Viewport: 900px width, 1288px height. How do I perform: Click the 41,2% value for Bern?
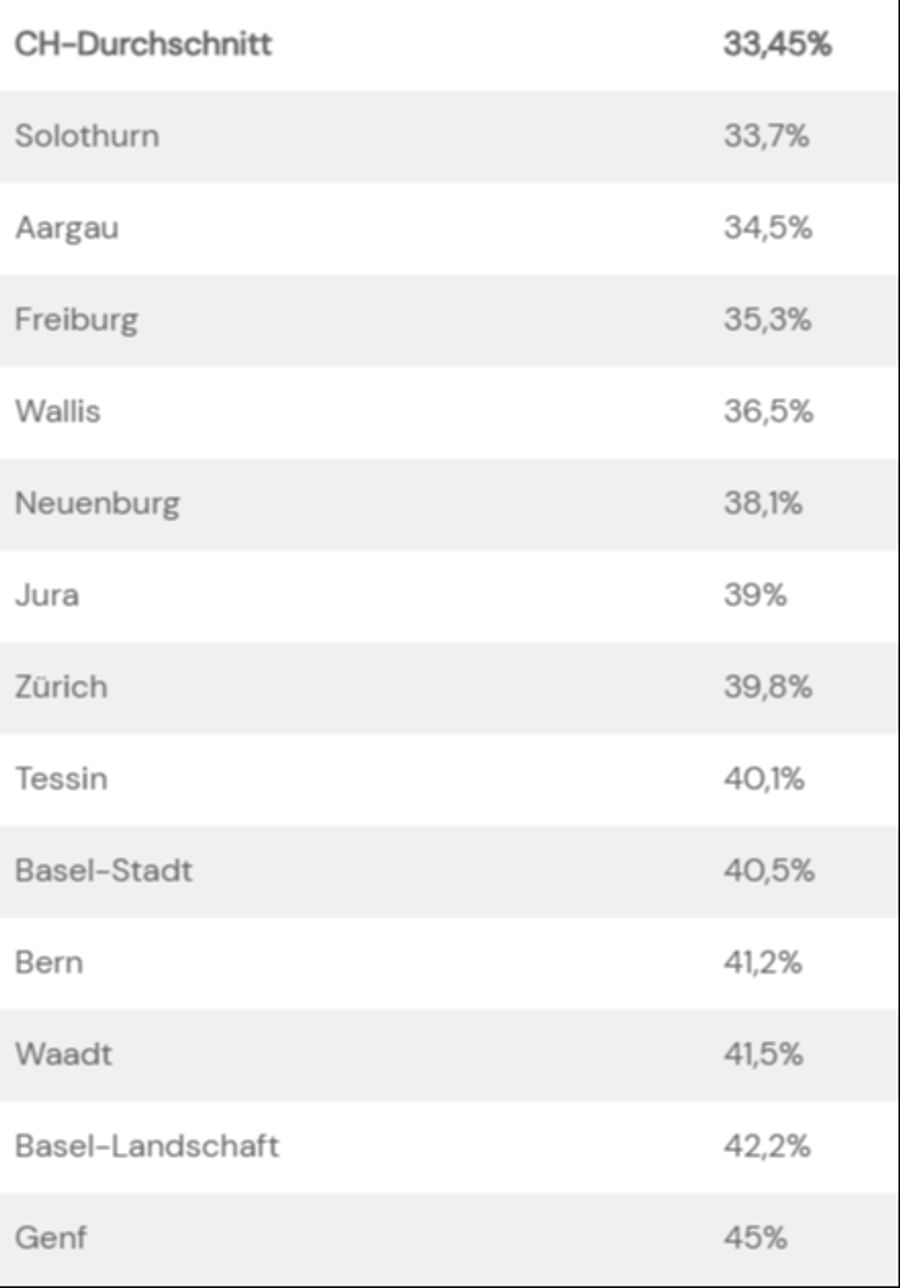pos(763,962)
